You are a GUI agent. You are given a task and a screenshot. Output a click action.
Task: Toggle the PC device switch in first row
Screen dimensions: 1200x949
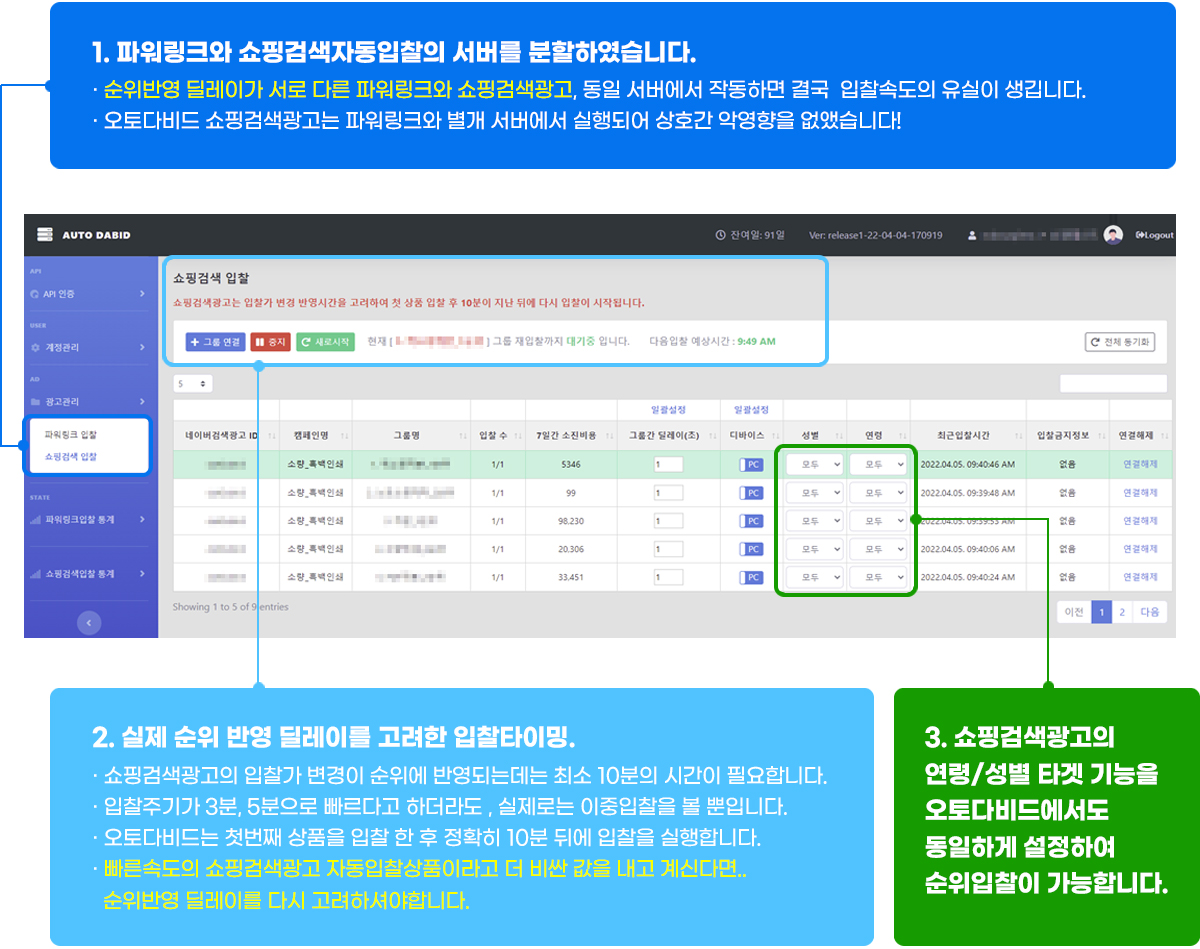(751, 465)
